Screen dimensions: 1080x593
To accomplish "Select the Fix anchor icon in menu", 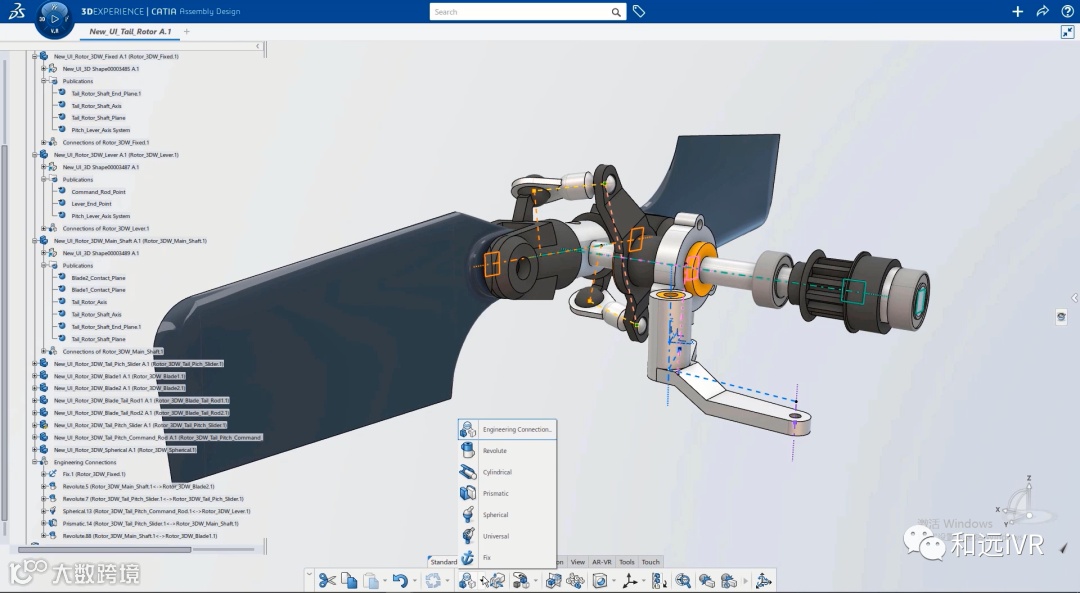I will coord(468,557).
